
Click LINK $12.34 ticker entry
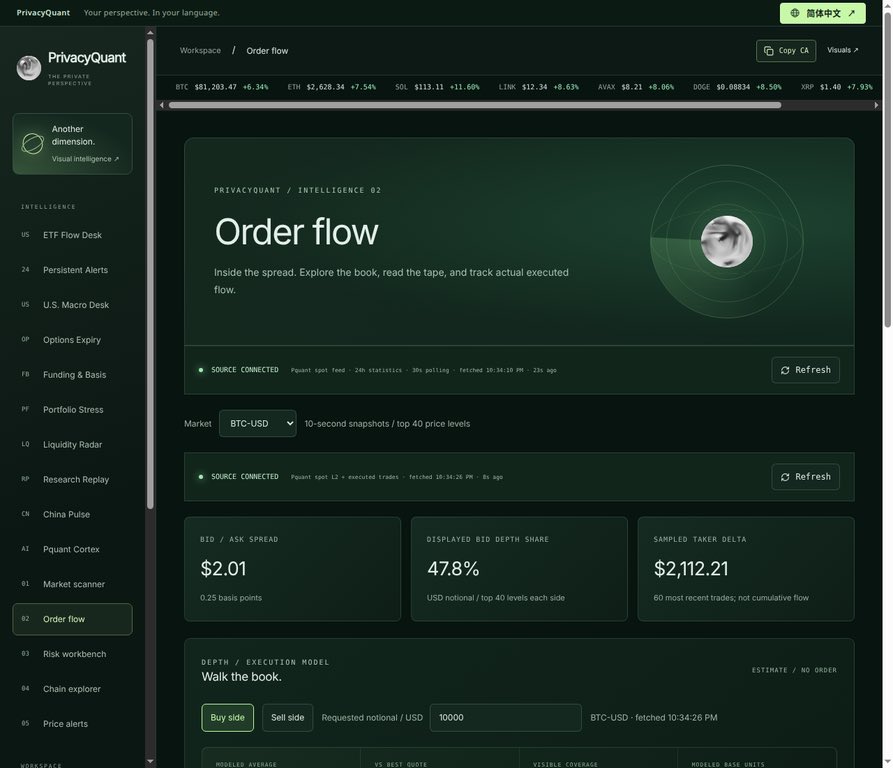[x=539, y=87]
